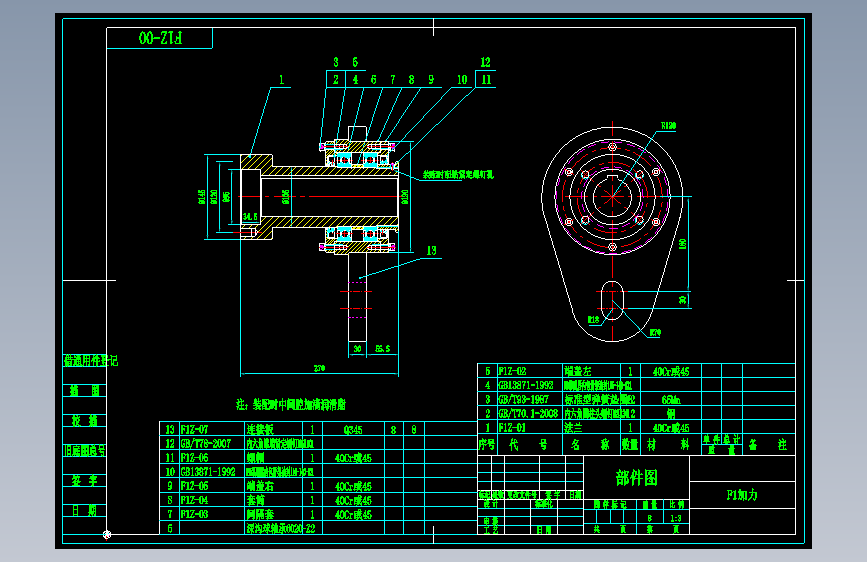
Task: Select part name 连接板 in row 13
Action: 260,429
